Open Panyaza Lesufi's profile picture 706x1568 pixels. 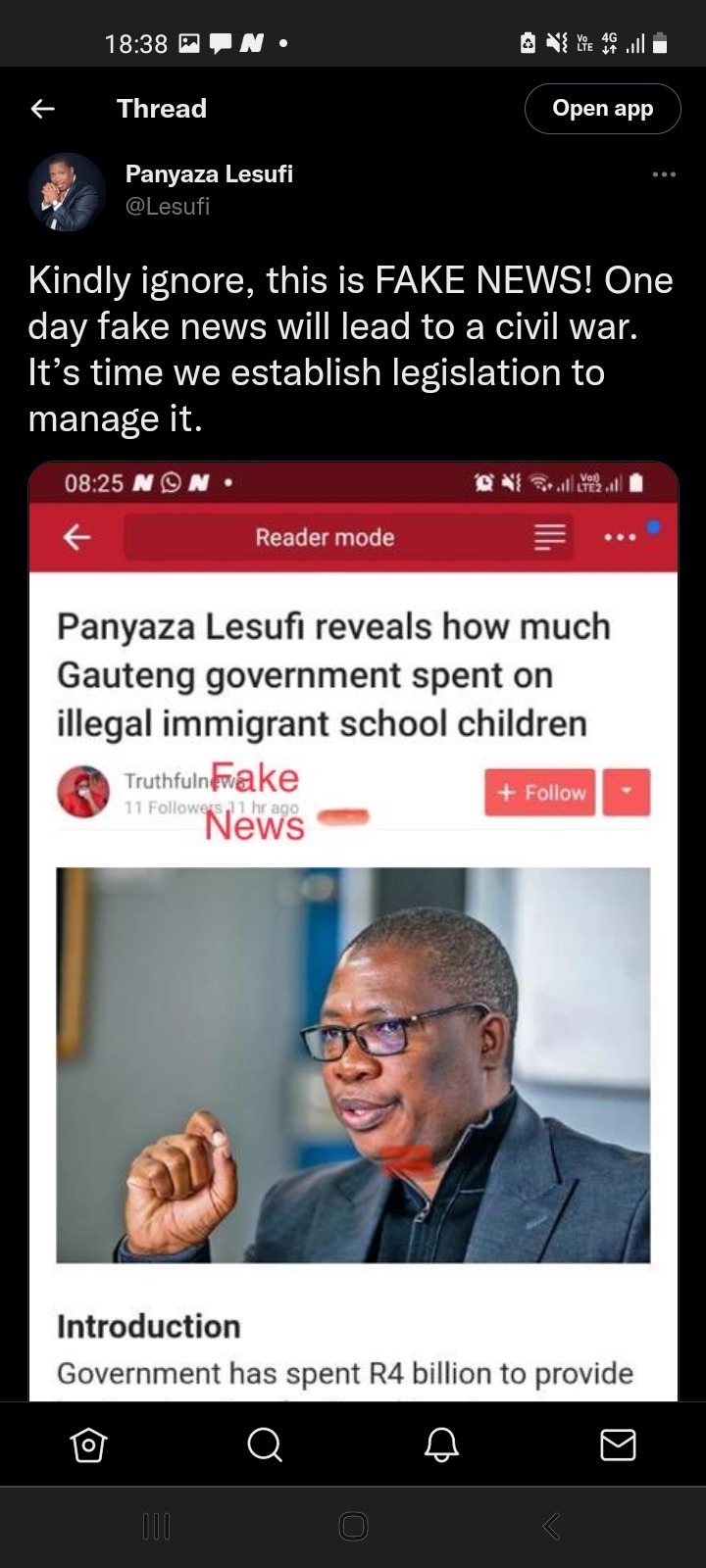tap(67, 191)
